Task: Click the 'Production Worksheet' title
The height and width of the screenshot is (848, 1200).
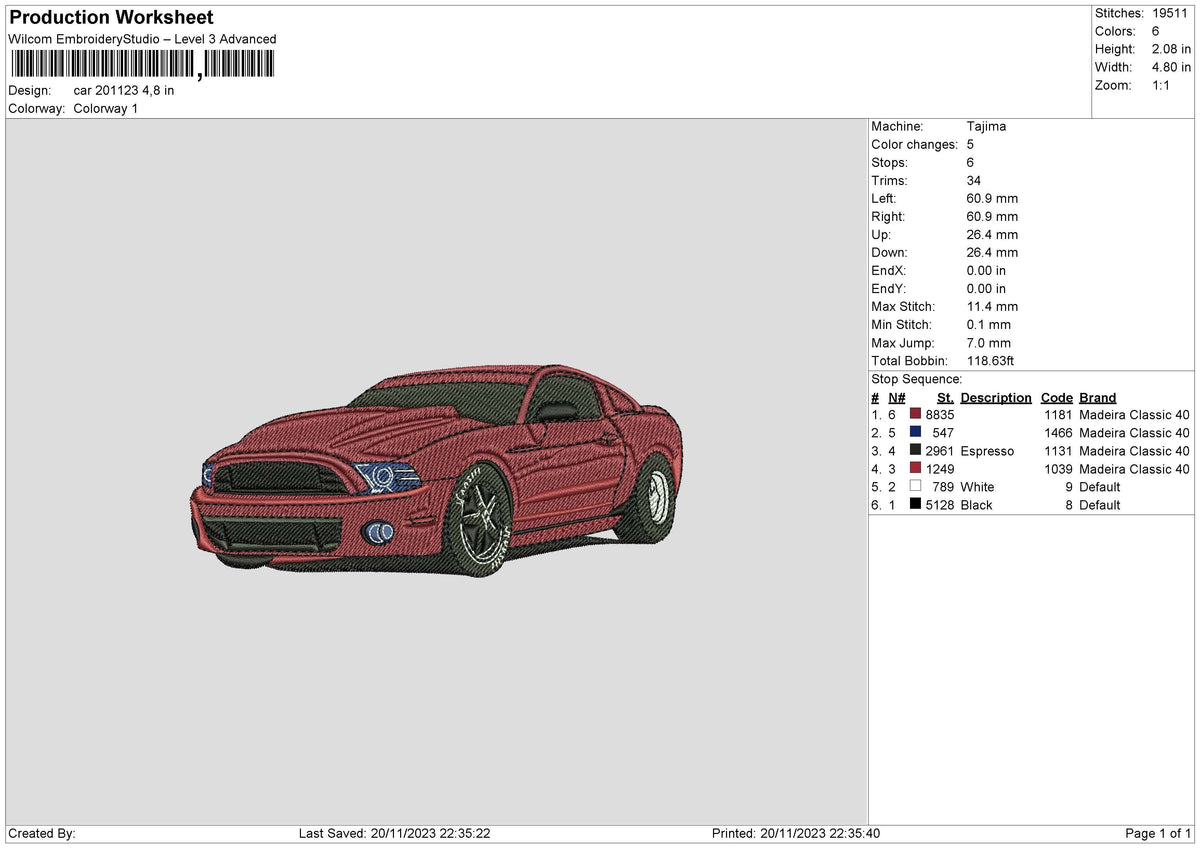Action: (x=111, y=18)
